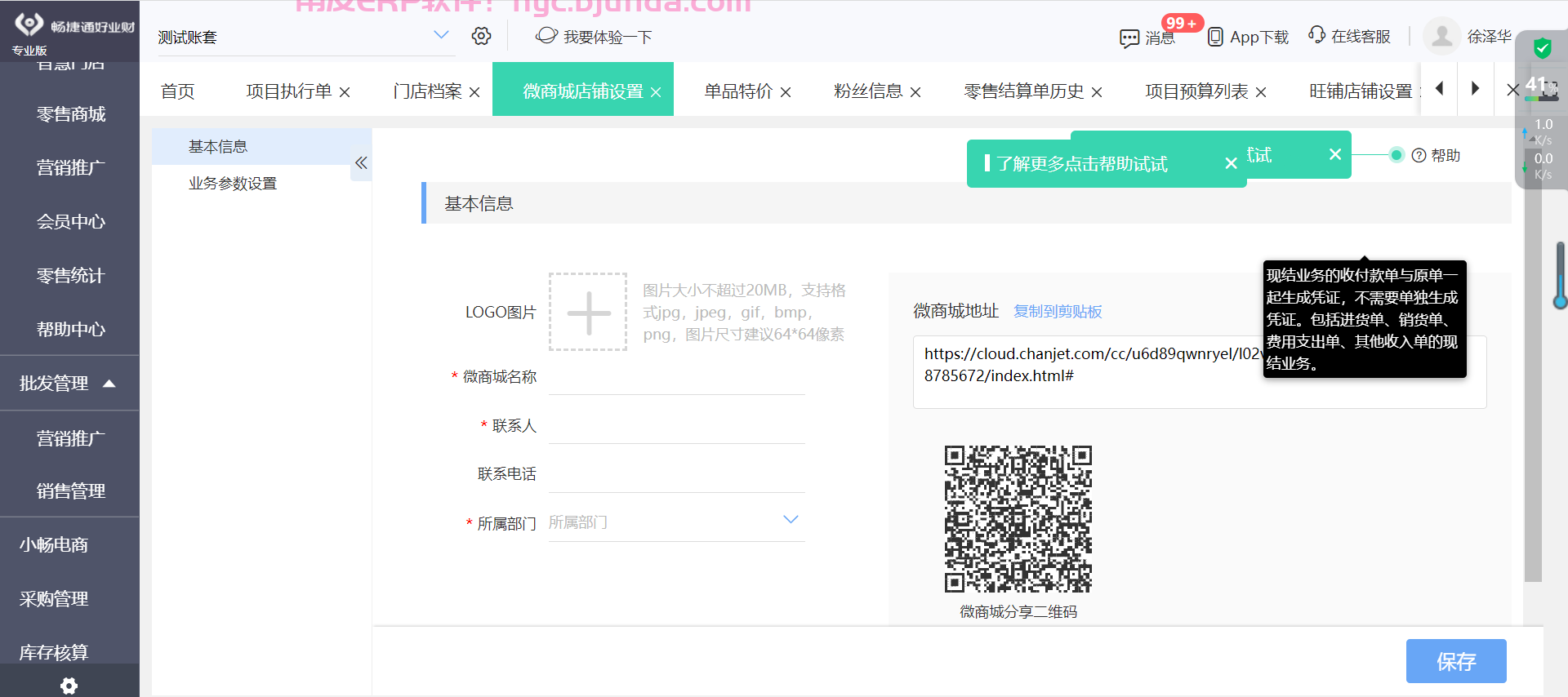This screenshot has width=1568, height=697.
Task: Close the 项目执行单 tab
Action: tap(345, 92)
